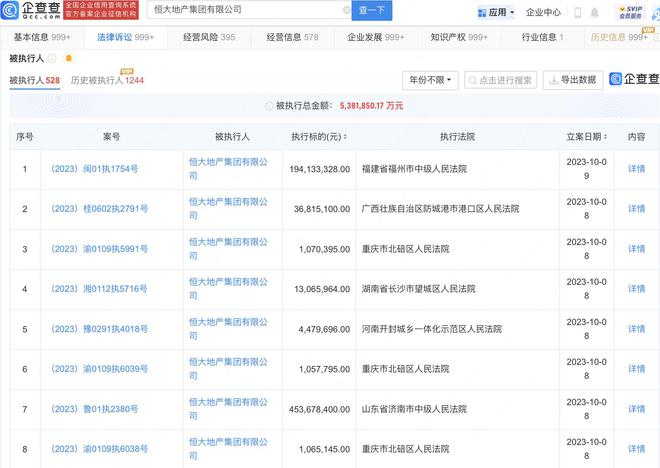Click 查一下 search button
660x468 pixels.
[x=372, y=10]
